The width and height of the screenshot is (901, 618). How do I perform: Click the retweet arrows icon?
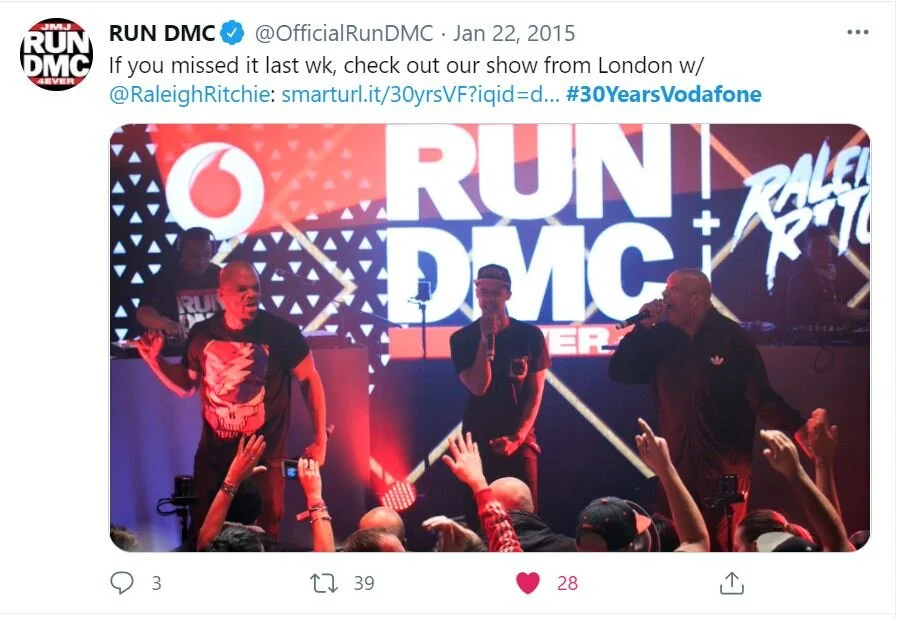(x=324, y=583)
